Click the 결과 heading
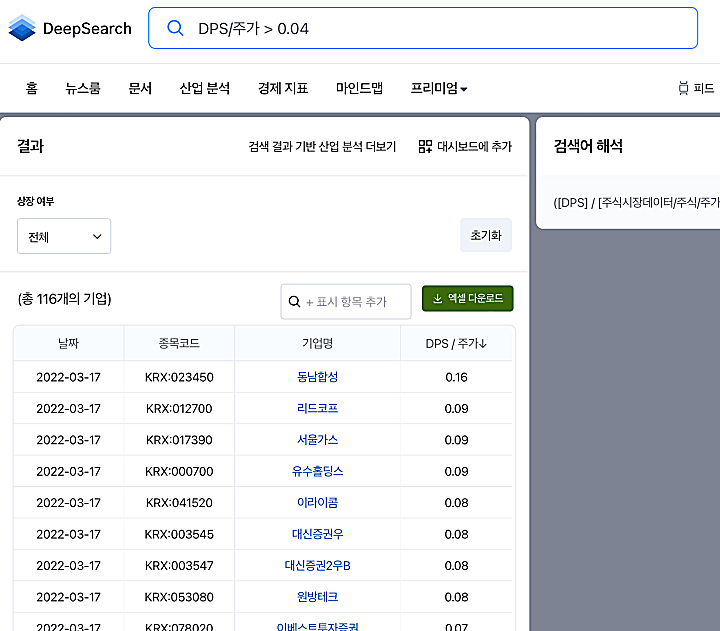The width and height of the screenshot is (720, 631). tap(30, 146)
